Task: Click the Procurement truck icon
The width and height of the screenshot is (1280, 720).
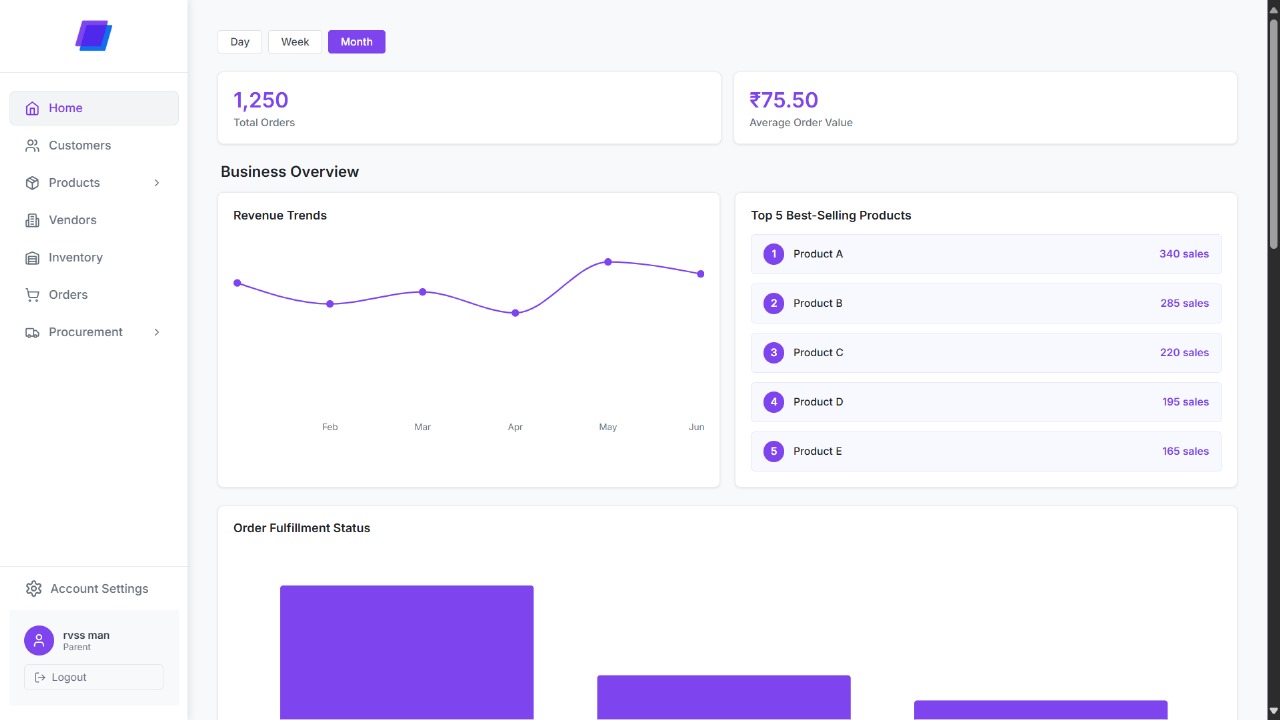Action: click(x=32, y=331)
